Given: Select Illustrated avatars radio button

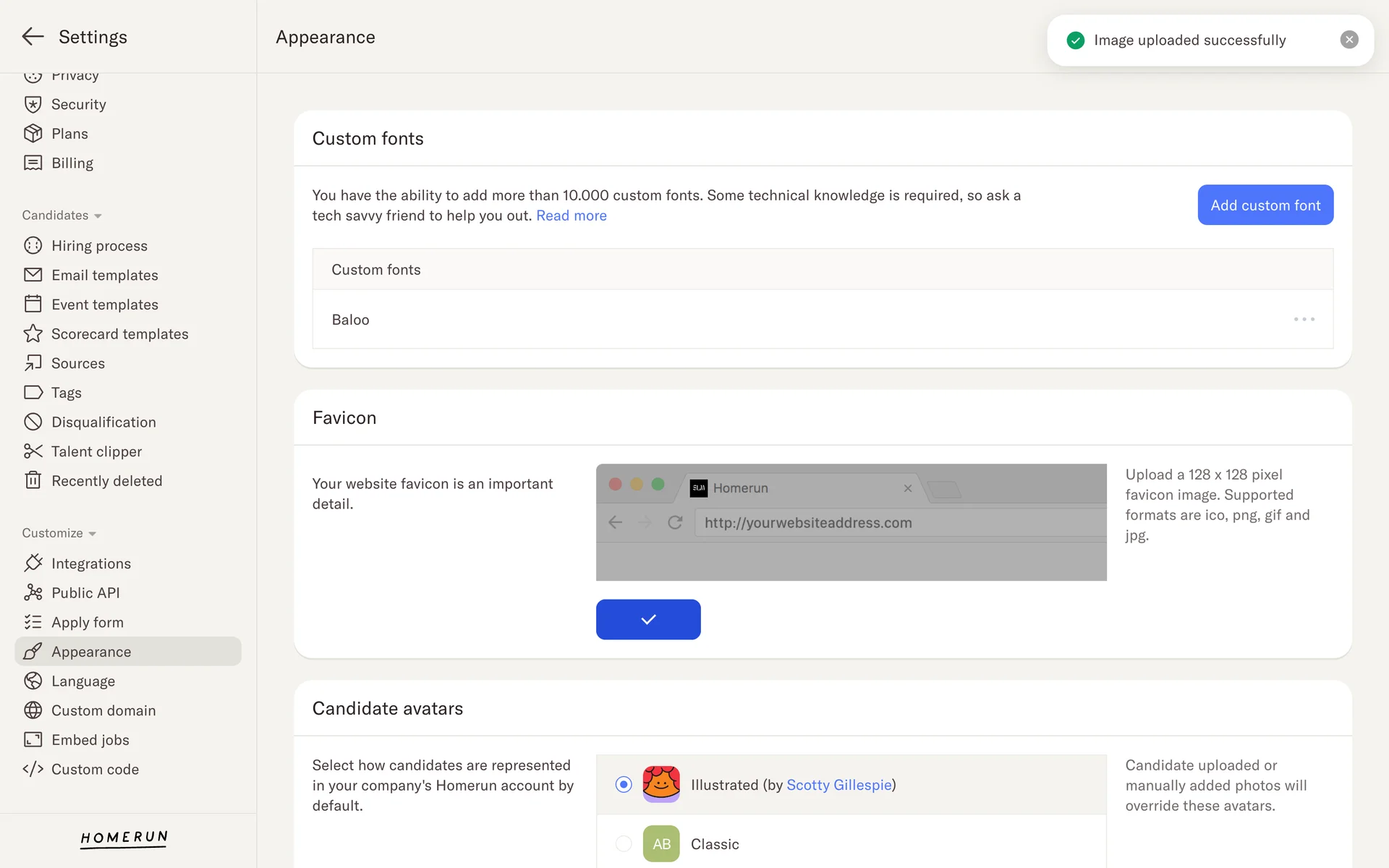Looking at the screenshot, I should click(624, 785).
